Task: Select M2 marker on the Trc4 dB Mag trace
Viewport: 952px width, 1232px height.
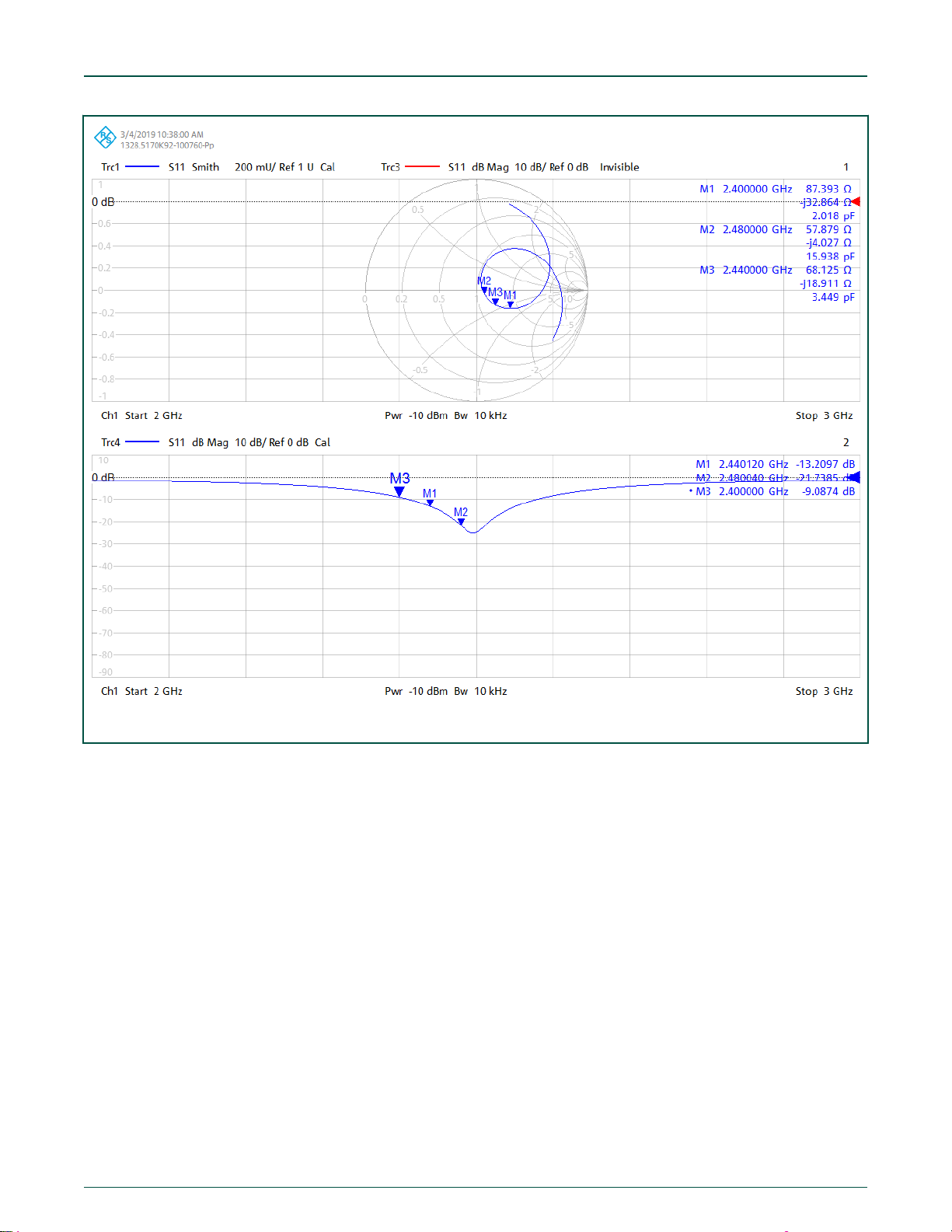Action: pyautogui.click(x=461, y=522)
